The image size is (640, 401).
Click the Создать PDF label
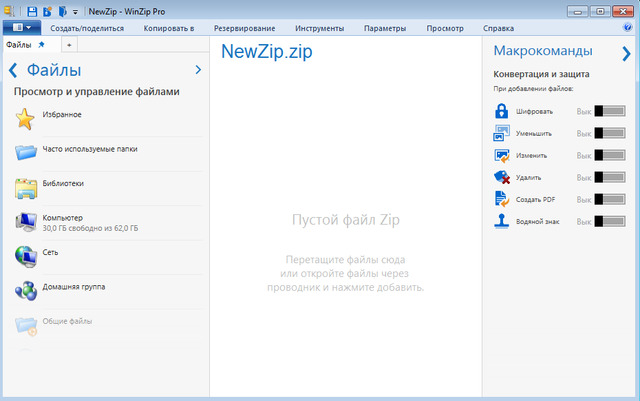pyautogui.click(x=536, y=200)
